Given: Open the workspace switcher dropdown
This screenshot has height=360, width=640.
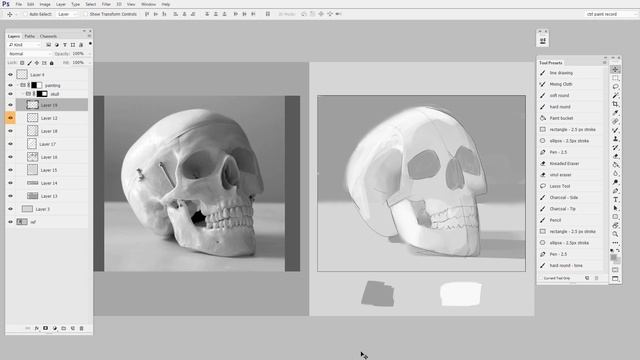Looking at the screenshot, I should pos(611,14).
